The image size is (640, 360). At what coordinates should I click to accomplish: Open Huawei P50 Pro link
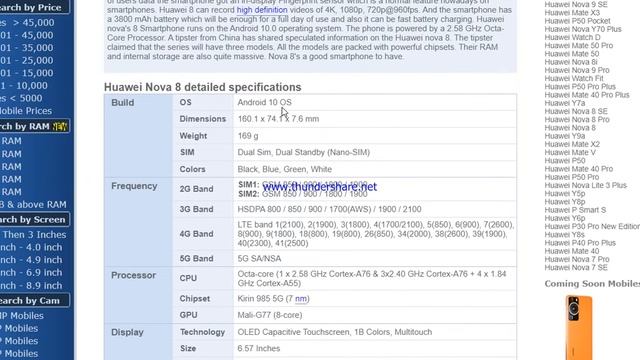572,177
